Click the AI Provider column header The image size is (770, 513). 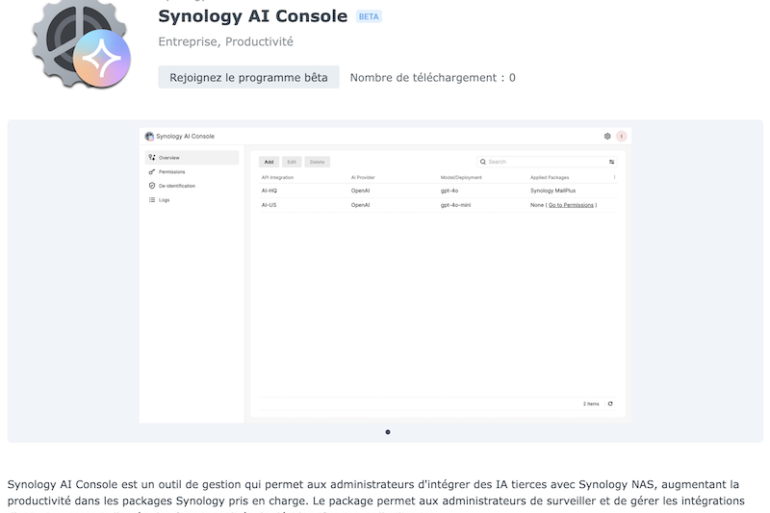pyautogui.click(x=363, y=177)
